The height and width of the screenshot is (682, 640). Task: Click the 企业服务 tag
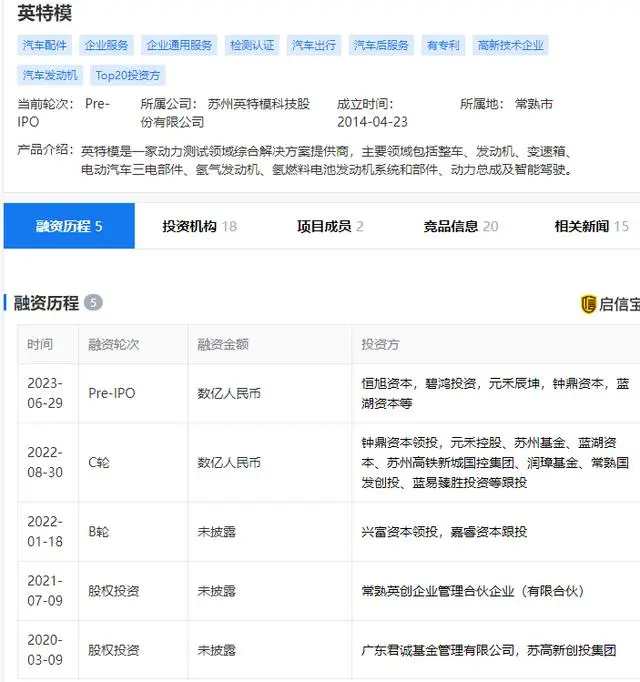[x=107, y=45]
